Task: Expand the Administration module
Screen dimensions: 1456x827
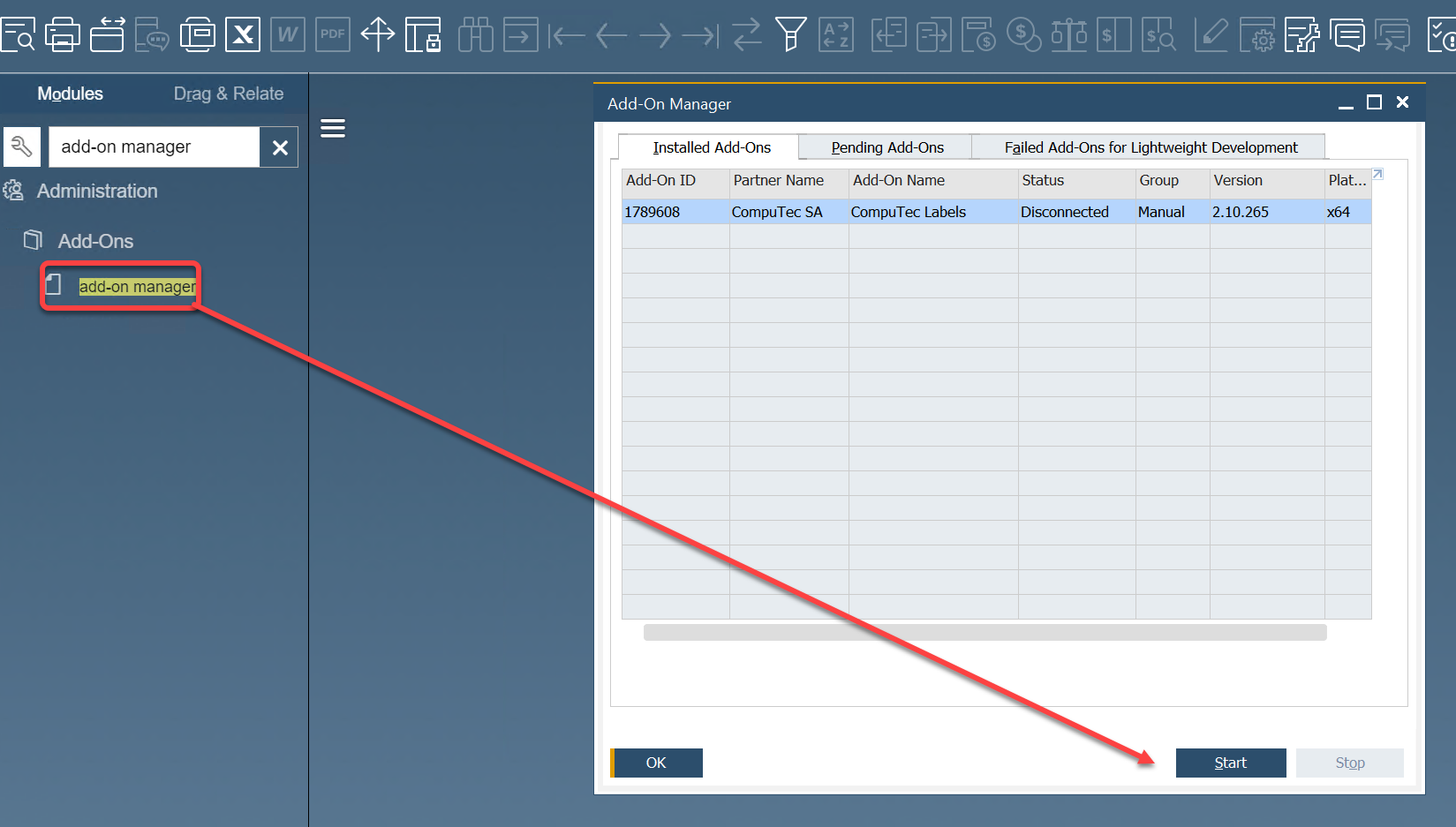Action: pos(97,192)
